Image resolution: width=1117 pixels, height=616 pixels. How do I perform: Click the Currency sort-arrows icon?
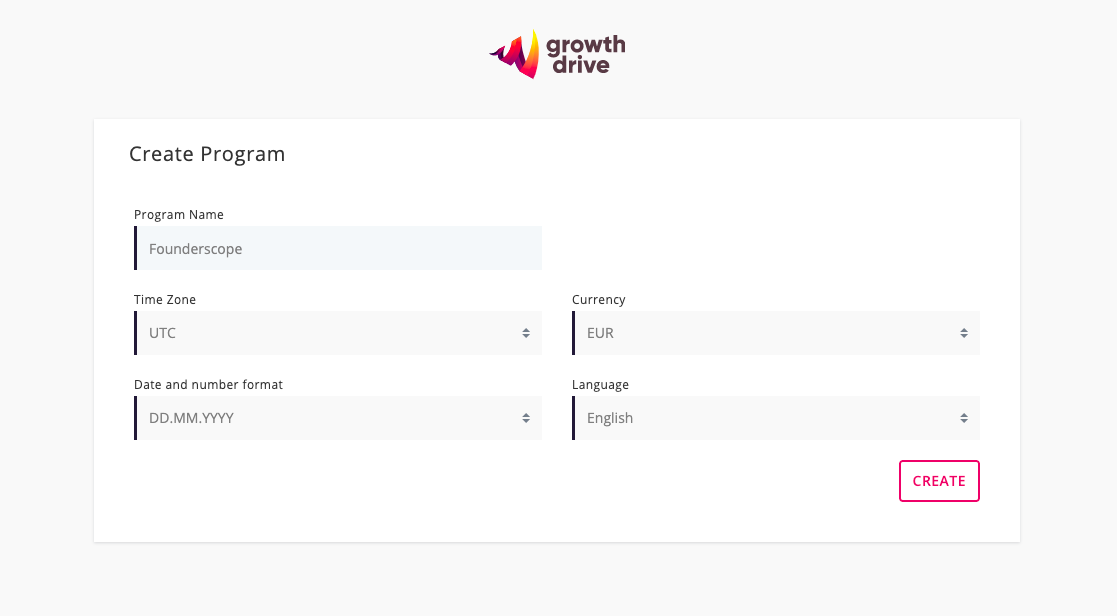coord(964,333)
